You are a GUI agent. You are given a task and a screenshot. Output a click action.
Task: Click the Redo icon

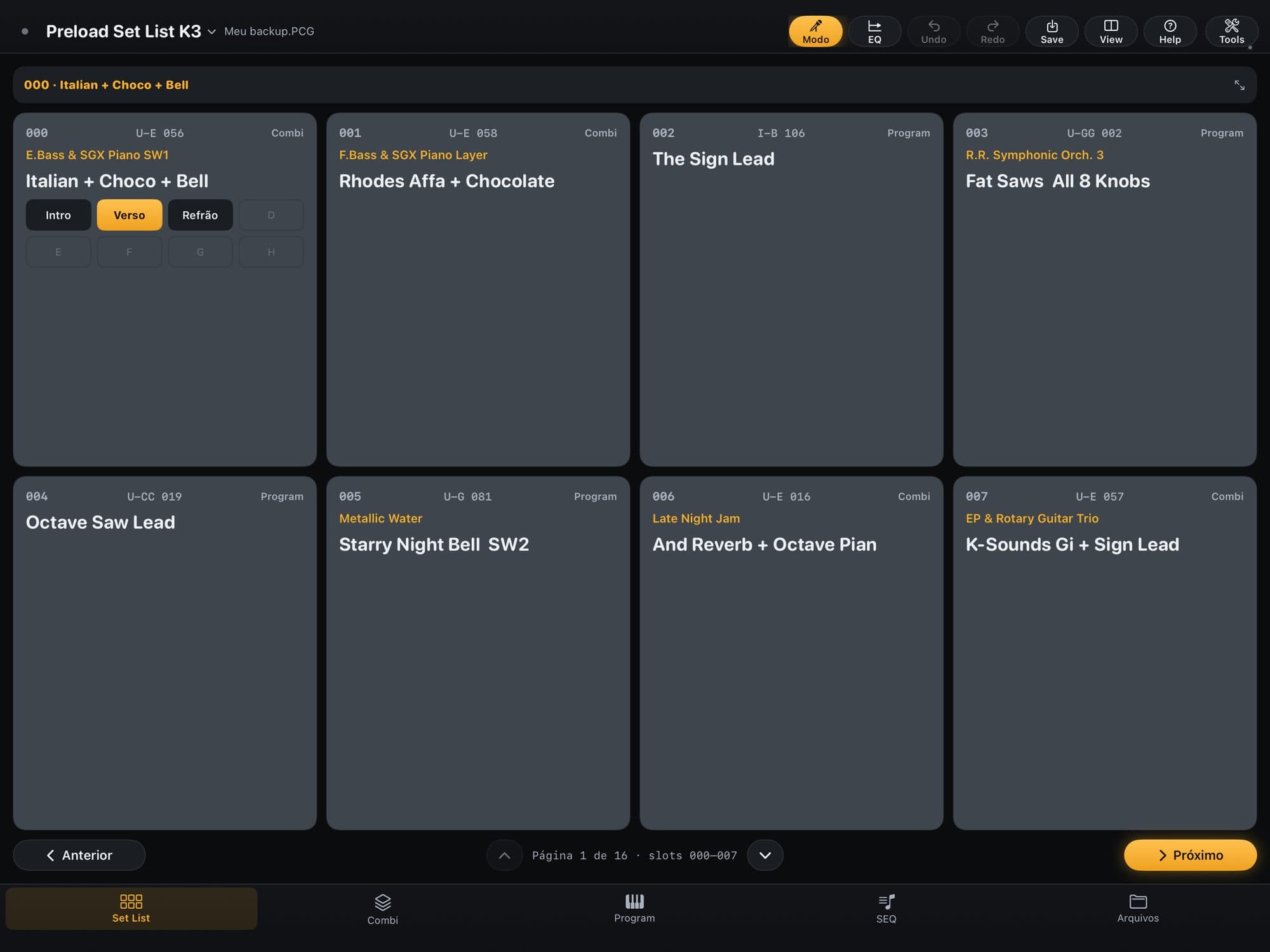(x=993, y=31)
